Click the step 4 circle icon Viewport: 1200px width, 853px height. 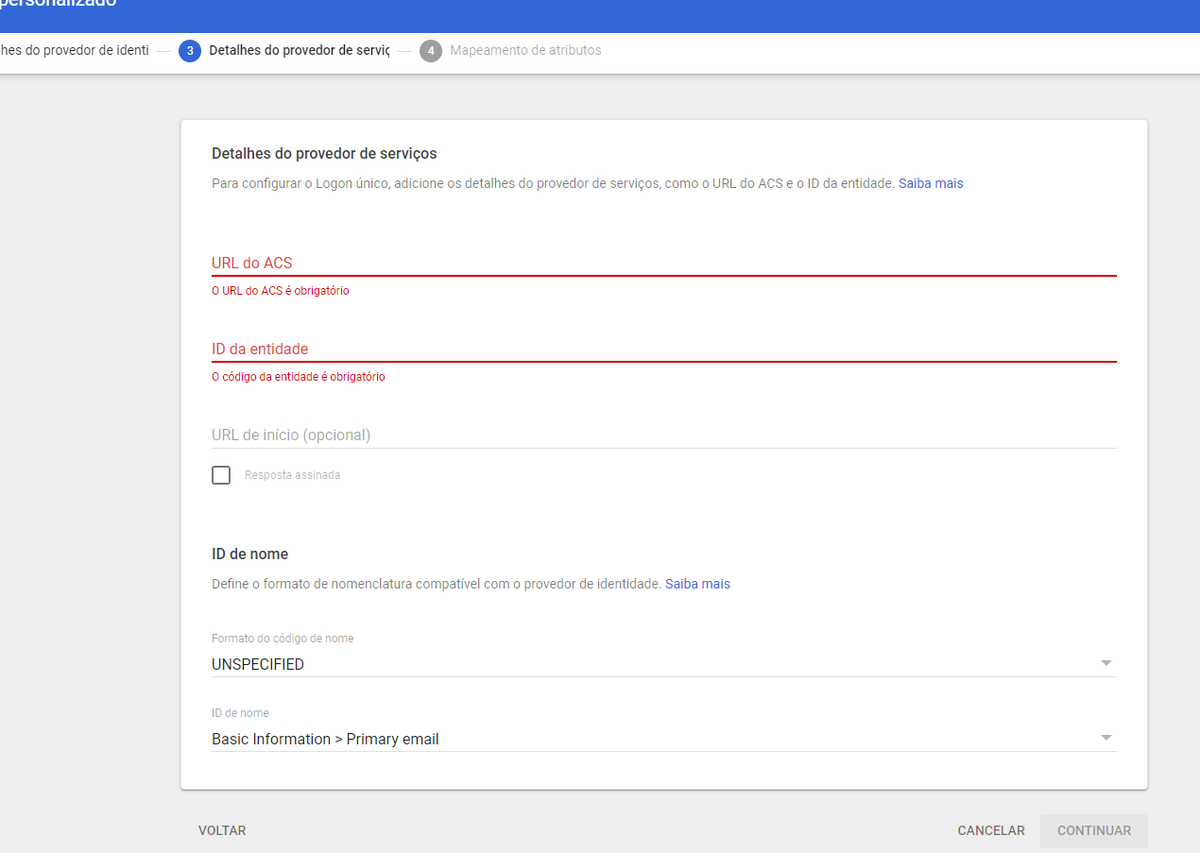[431, 51]
